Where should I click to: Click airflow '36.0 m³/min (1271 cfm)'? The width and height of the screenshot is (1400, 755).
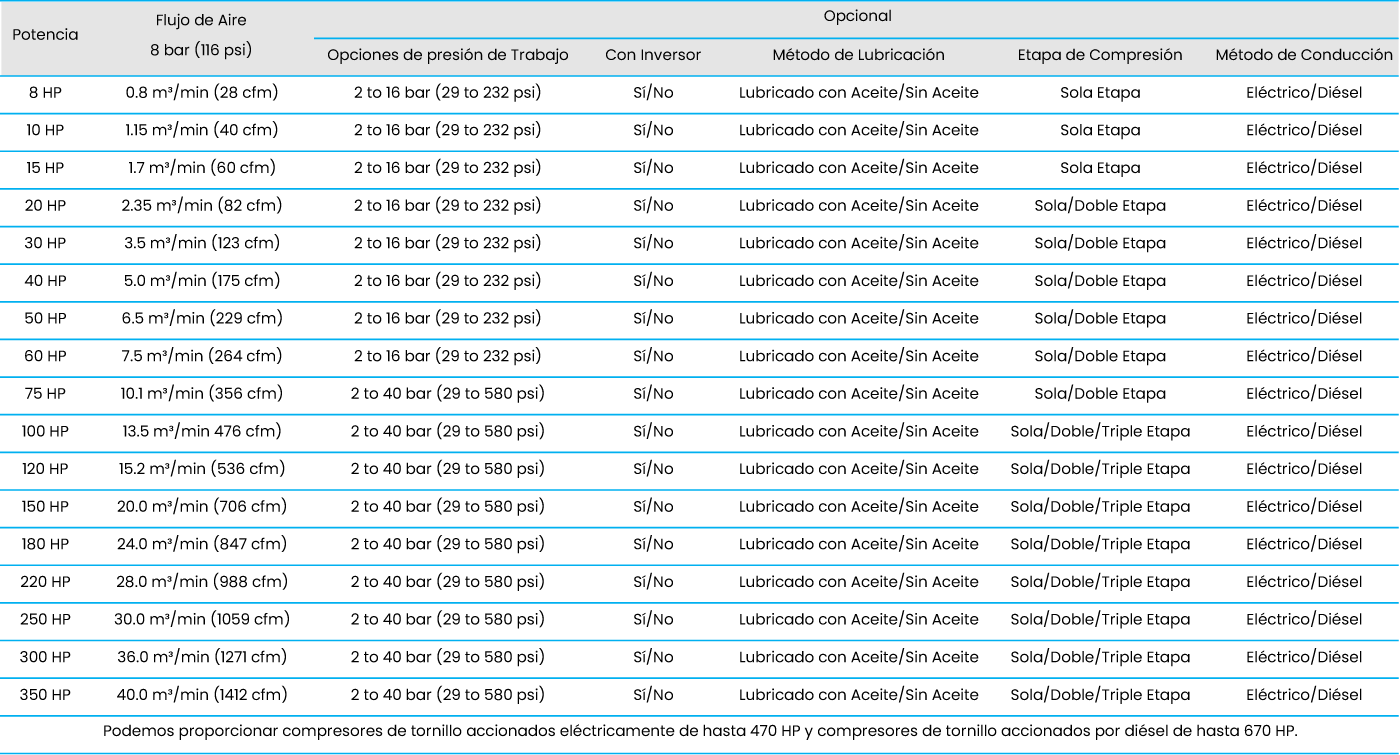click(202, 657)
